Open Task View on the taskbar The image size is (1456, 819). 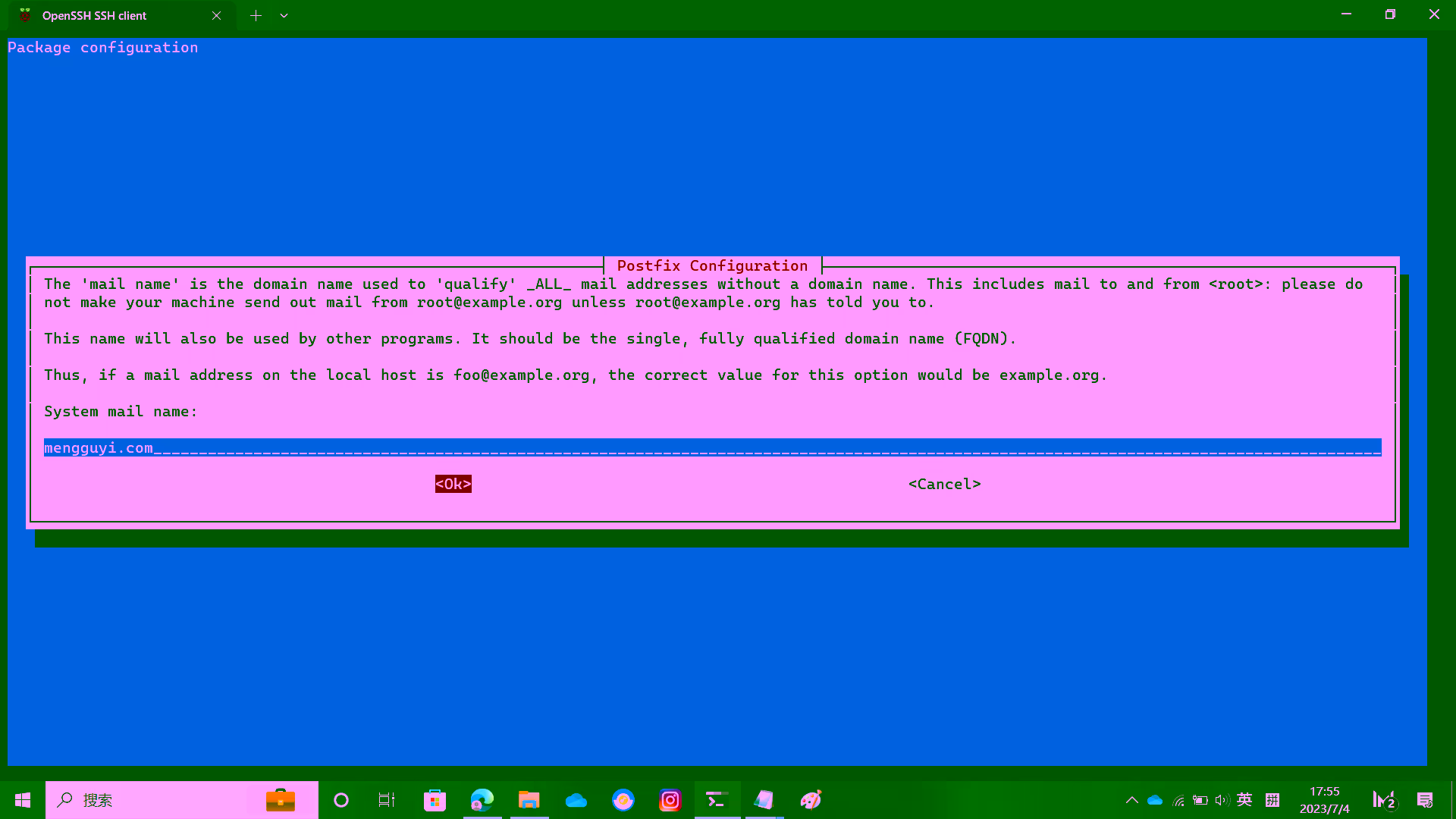point(387,800)
